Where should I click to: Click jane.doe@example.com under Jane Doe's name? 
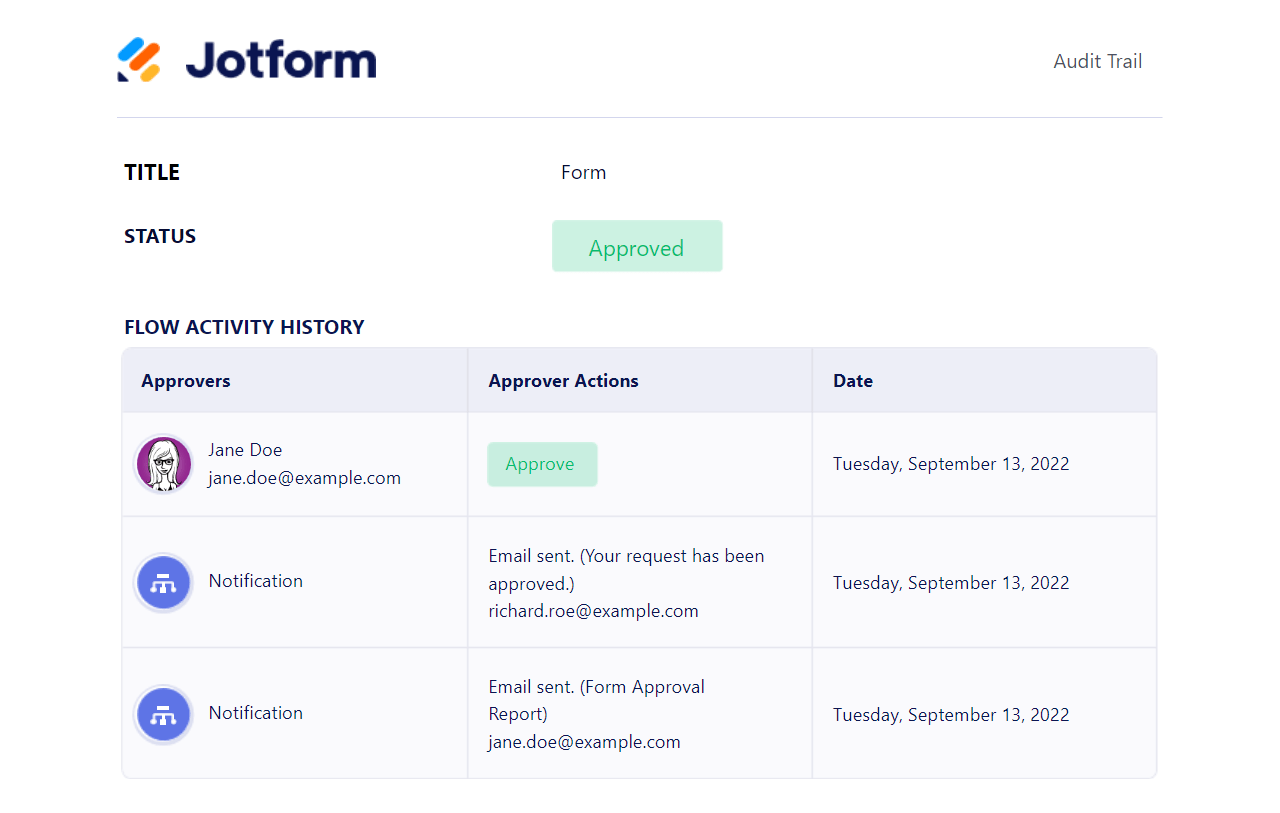304,478
